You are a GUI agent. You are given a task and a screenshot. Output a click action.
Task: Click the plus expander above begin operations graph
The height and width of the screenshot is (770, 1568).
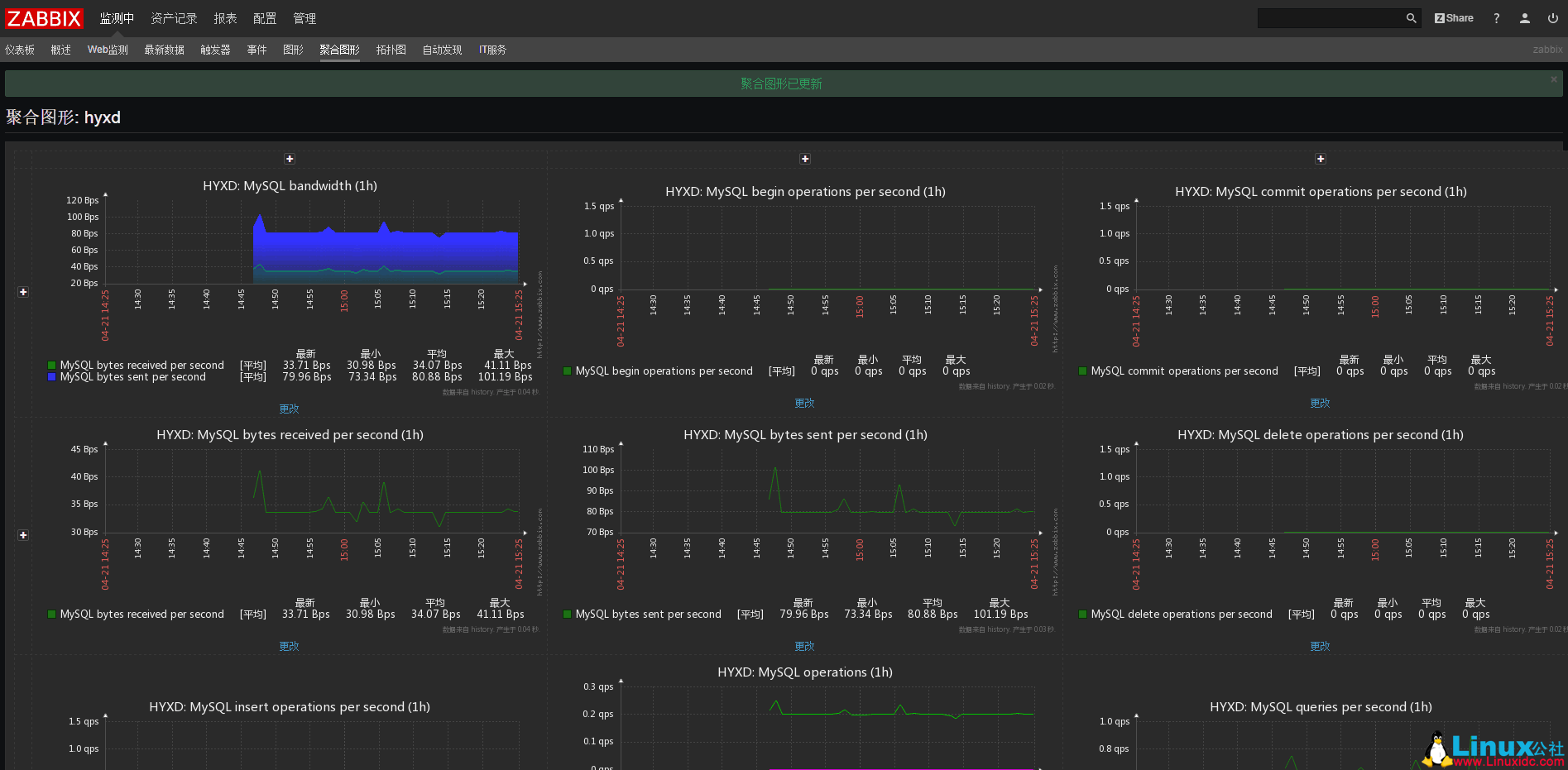pyautogui.click(x=804, y=159)
